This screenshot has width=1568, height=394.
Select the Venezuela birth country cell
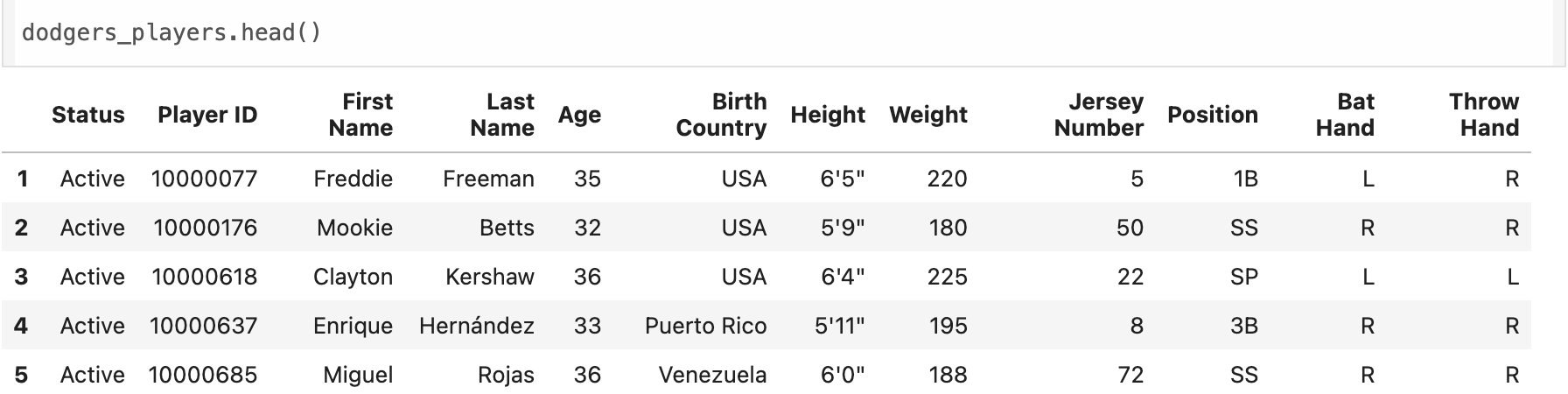[713, 375]
